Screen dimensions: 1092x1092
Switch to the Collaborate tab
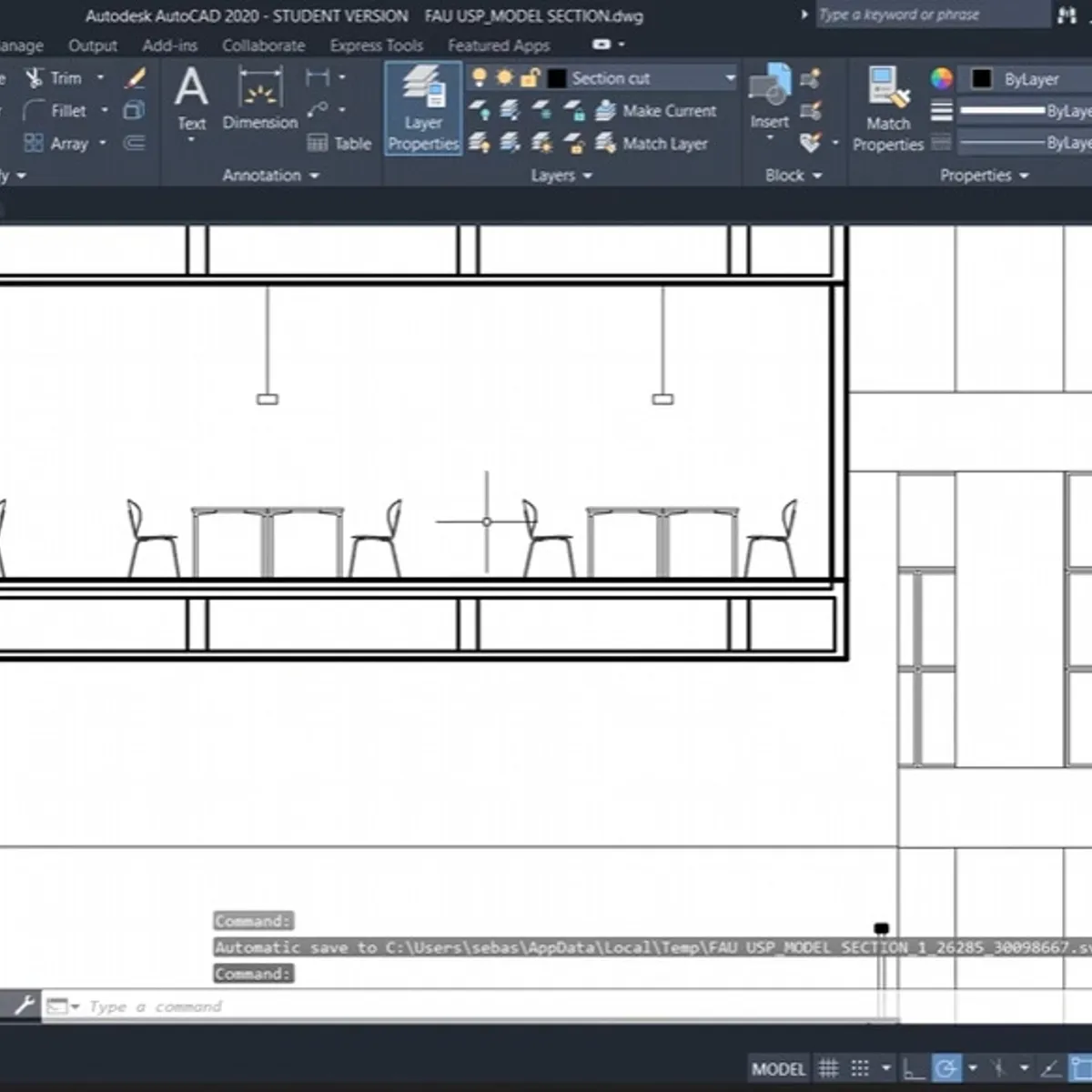point(263,45)
